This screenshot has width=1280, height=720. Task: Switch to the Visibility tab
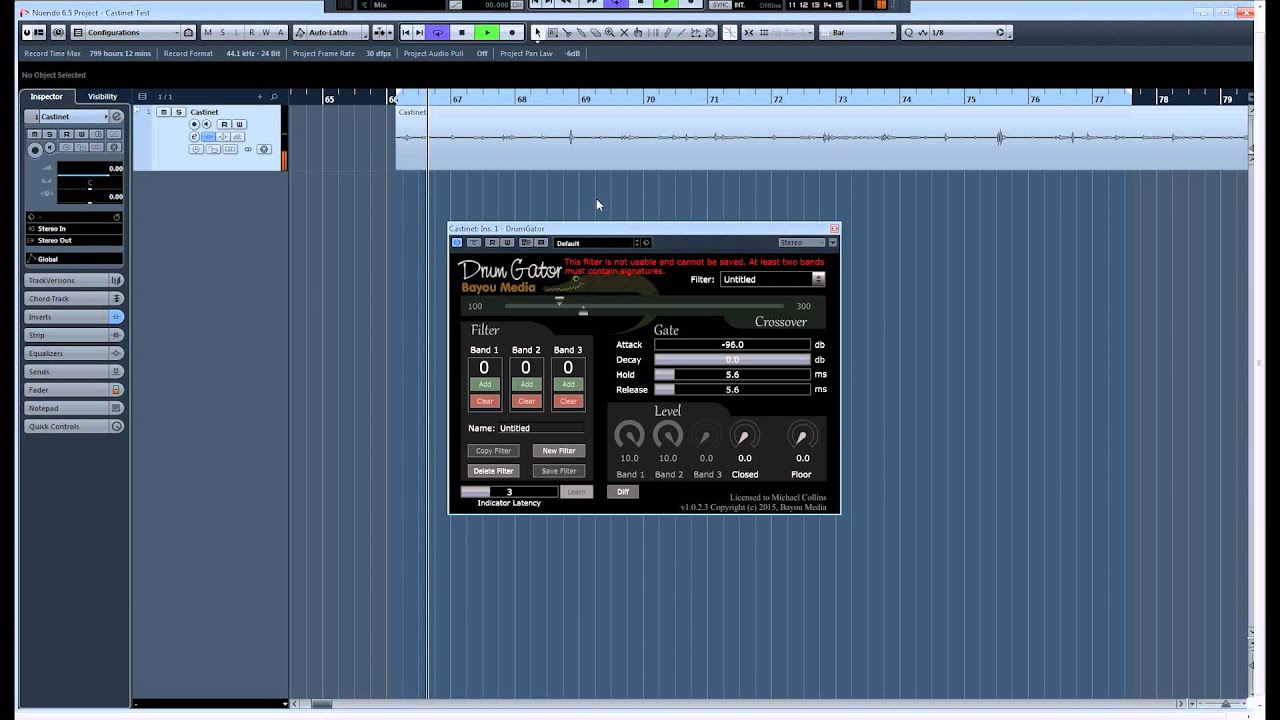click(x=102, y=96)
